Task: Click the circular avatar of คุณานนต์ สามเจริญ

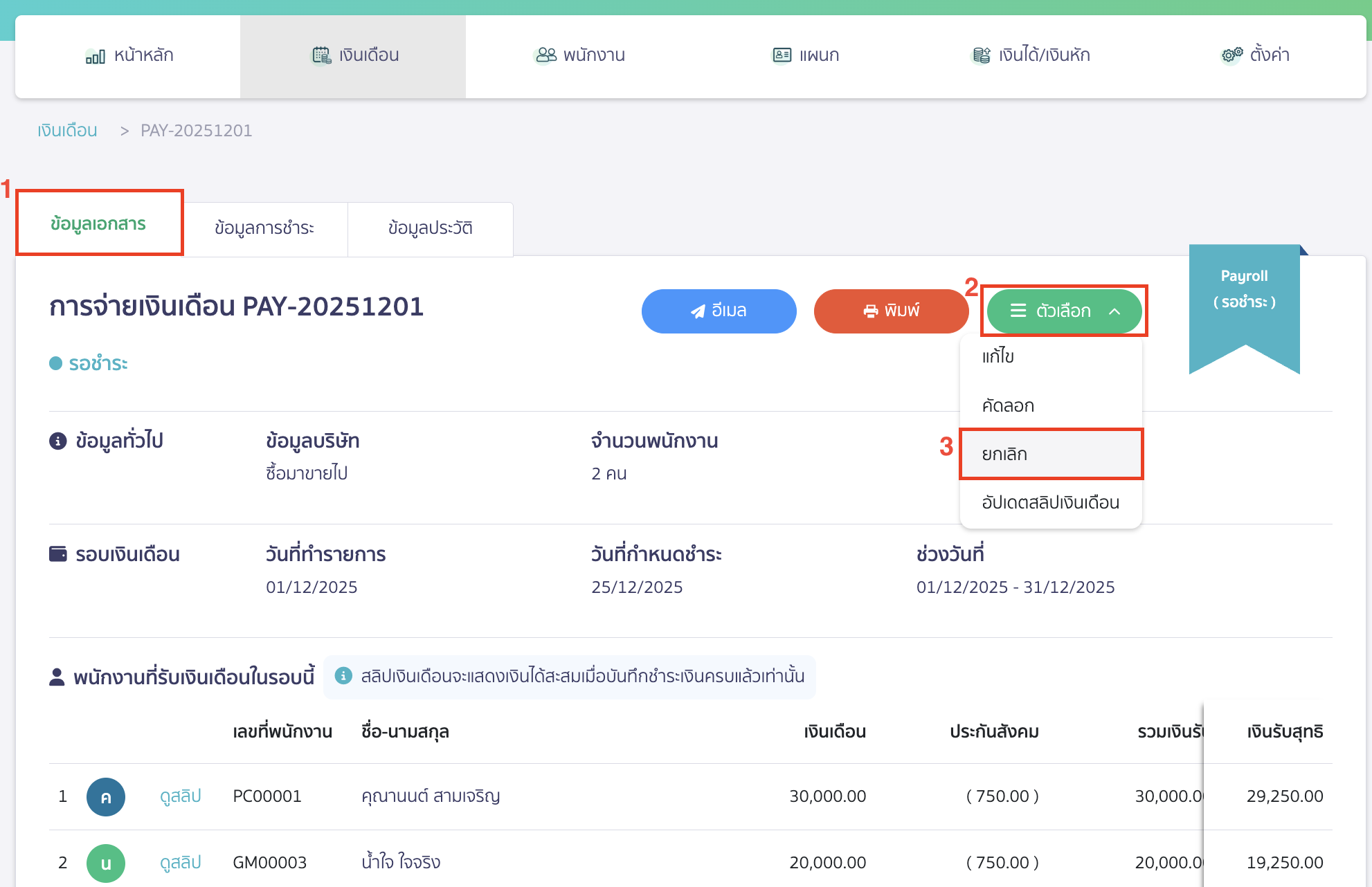Action: pyautogui.click(x=105, y=796)
